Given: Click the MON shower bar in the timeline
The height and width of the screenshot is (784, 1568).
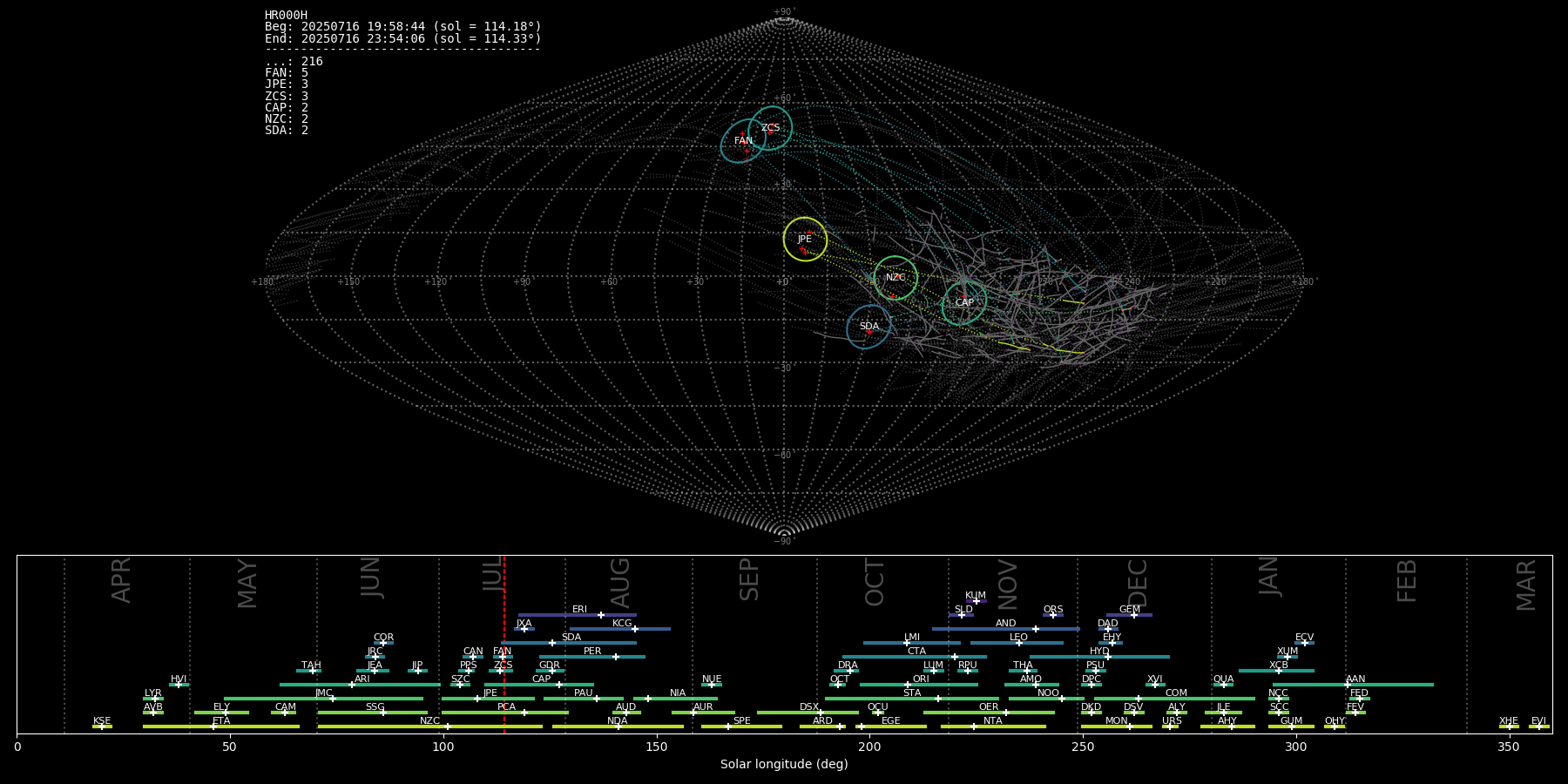Looking at the screenshot, I should 1117,727.
